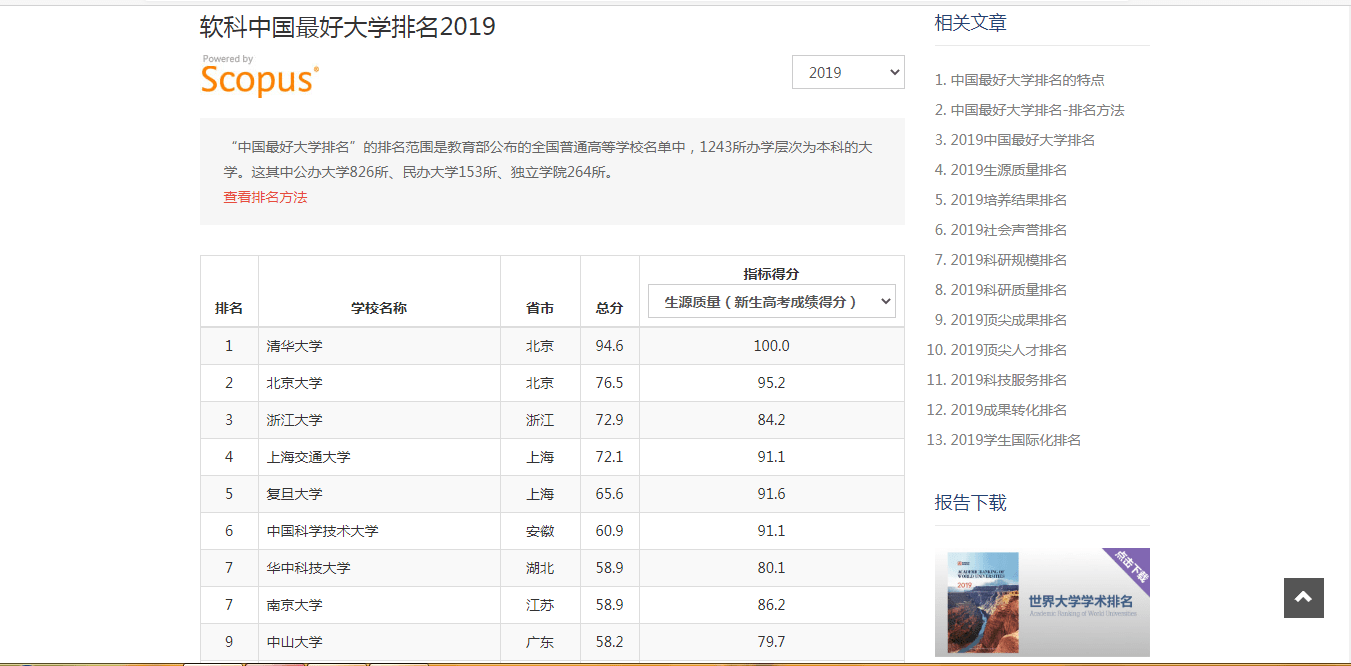1351x666 pixels.
Task: Click the 排名 column header
Action: point(229,308)
